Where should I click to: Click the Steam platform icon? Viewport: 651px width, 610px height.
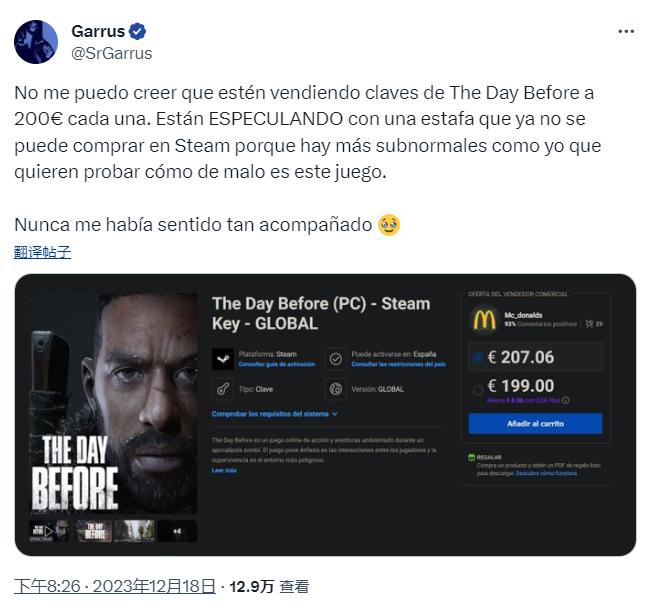(x=223, y=359)
